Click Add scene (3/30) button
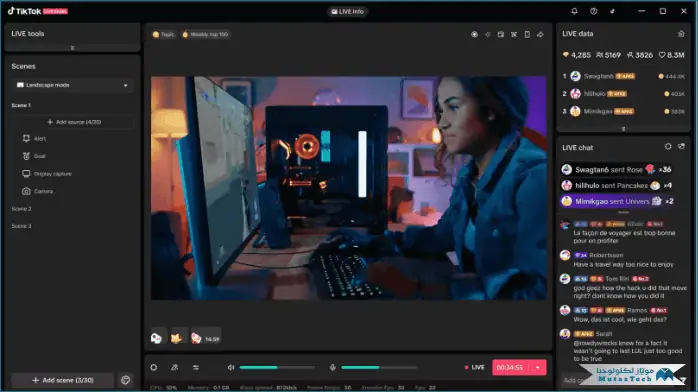Image resolution: width=698 pixels, height=392 pixels. click(x=63, y=380)
